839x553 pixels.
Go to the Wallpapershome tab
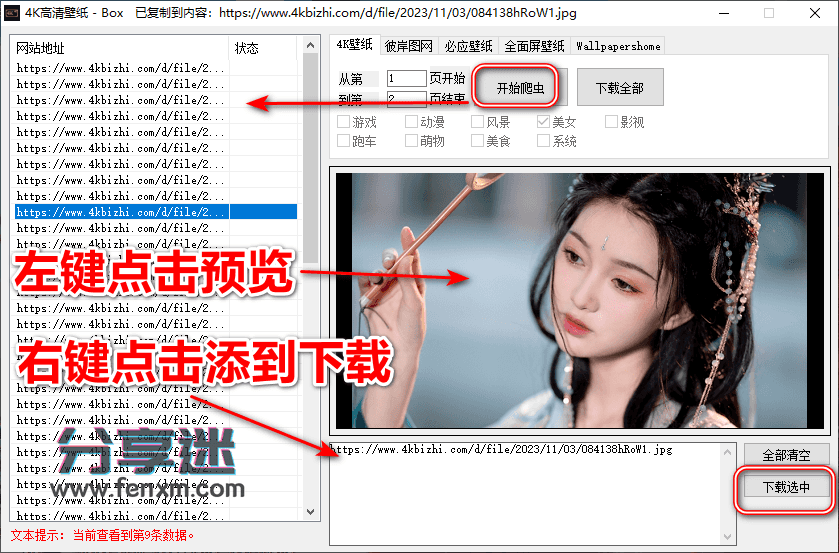(618, 46)
